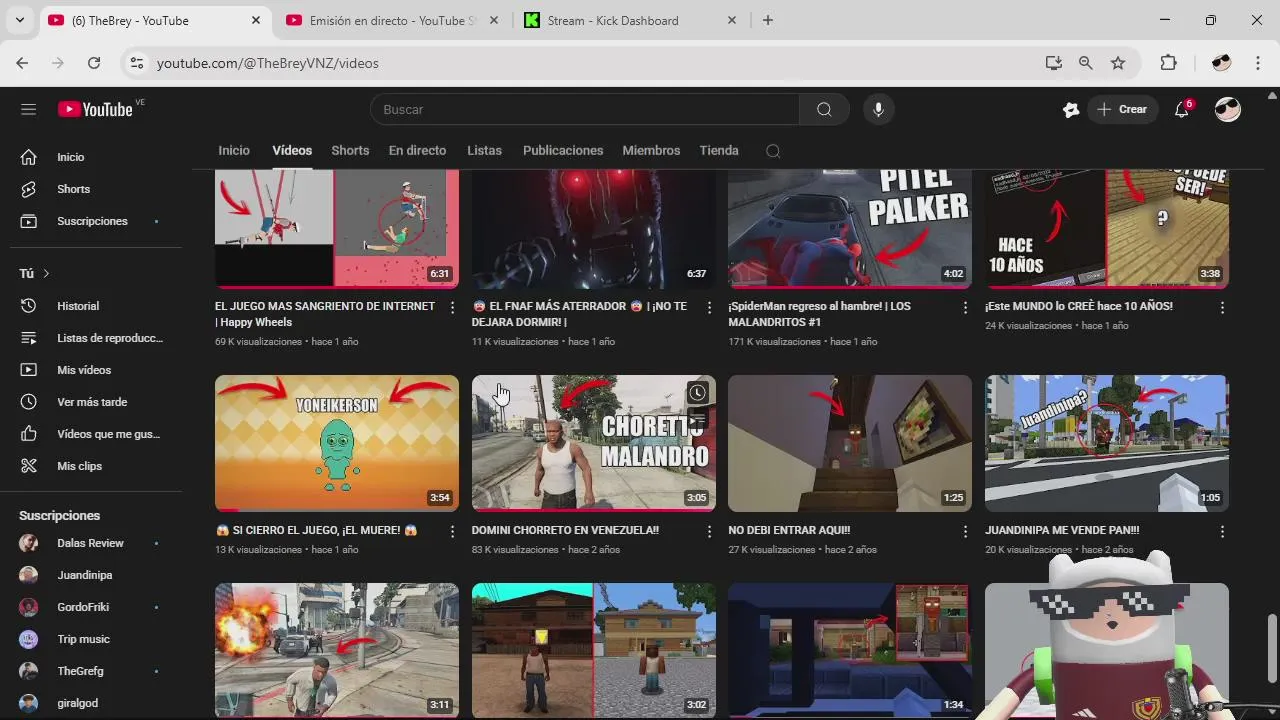Open options for FNAF MÁS ATERRADOR video
Image resolution: width=1280 pixels, height=720 pixels.
[x=709, y=308]
